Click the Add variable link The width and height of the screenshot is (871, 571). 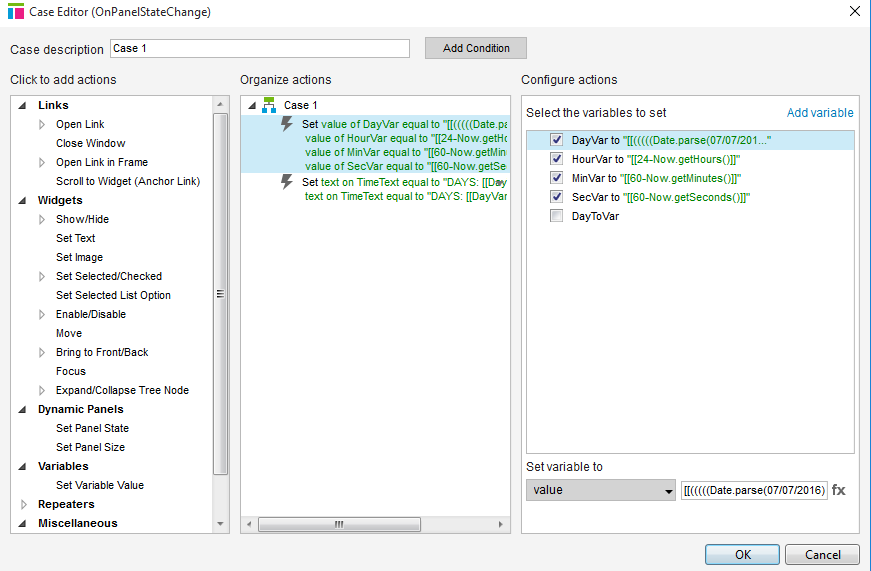[x=820, y=113]
